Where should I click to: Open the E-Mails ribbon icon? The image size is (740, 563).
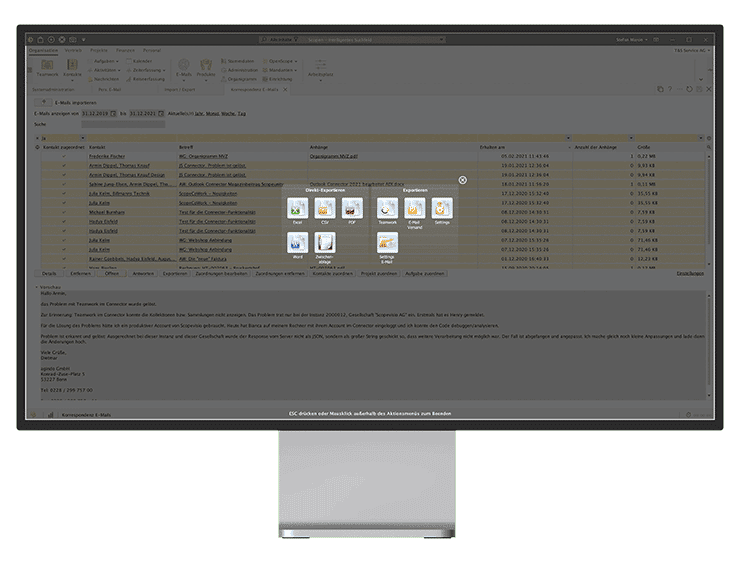tap(184, 68)
